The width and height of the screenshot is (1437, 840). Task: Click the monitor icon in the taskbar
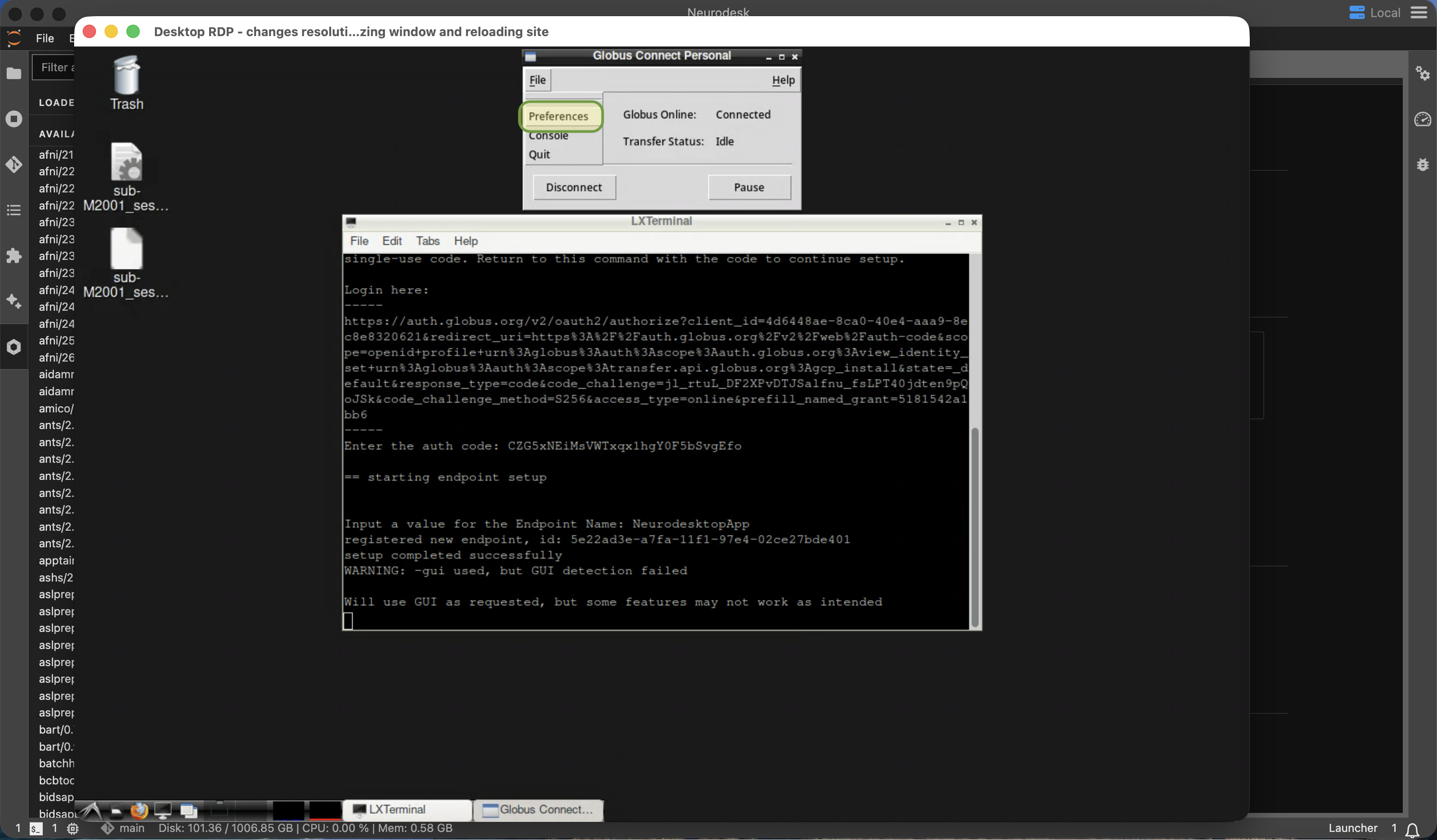(163, 810)
